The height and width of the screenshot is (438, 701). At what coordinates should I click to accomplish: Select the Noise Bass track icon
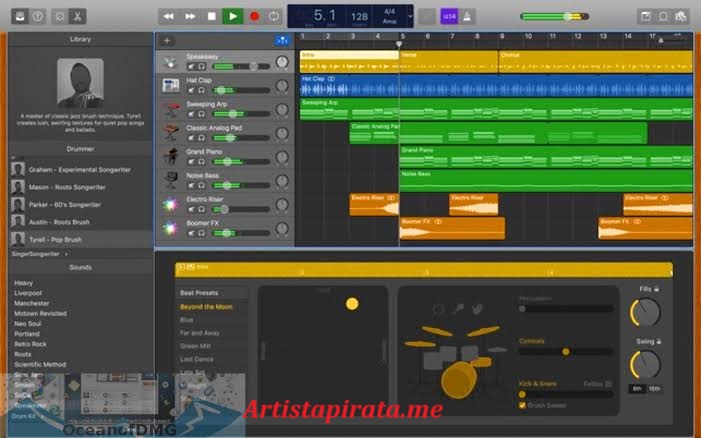tap(170, 181)
